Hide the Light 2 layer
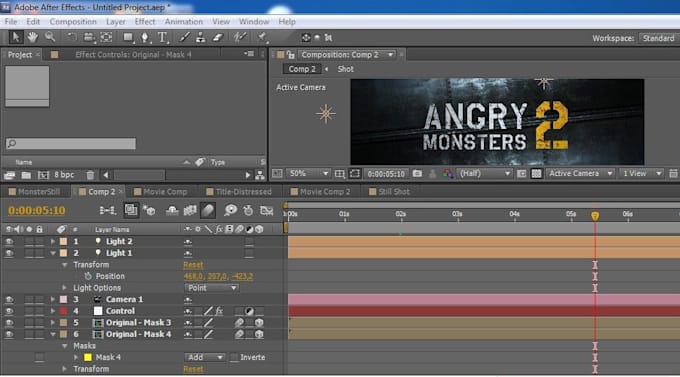Image resolution: width=680 pixels, height=377 pixels. pos(9,242)
